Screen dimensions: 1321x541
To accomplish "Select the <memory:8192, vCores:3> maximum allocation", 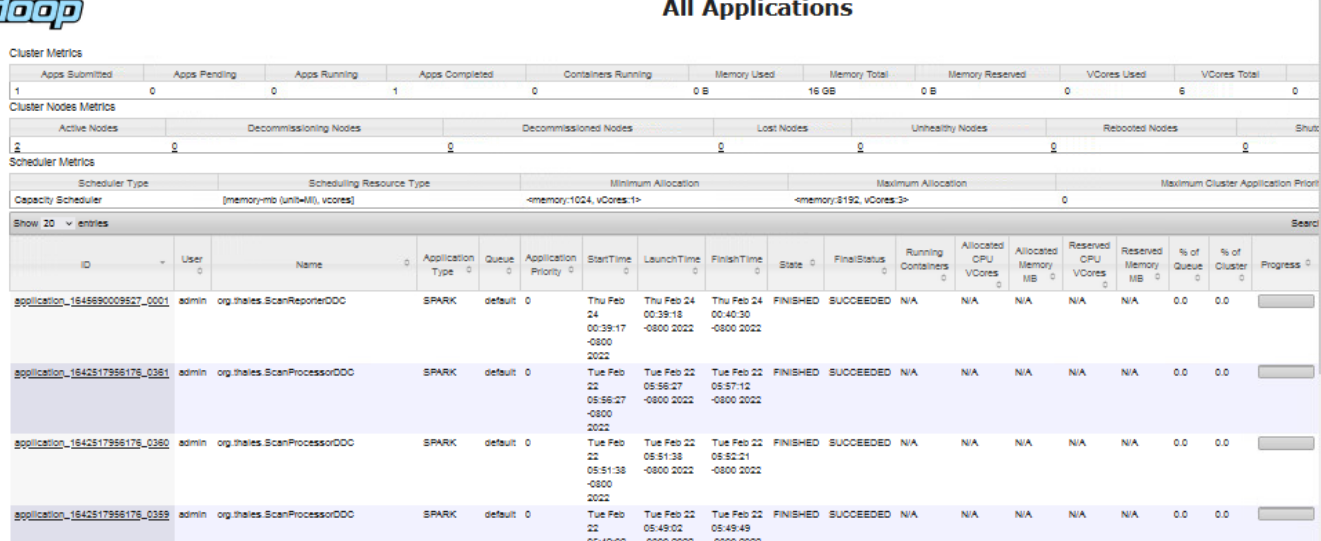I will point(852,200).
